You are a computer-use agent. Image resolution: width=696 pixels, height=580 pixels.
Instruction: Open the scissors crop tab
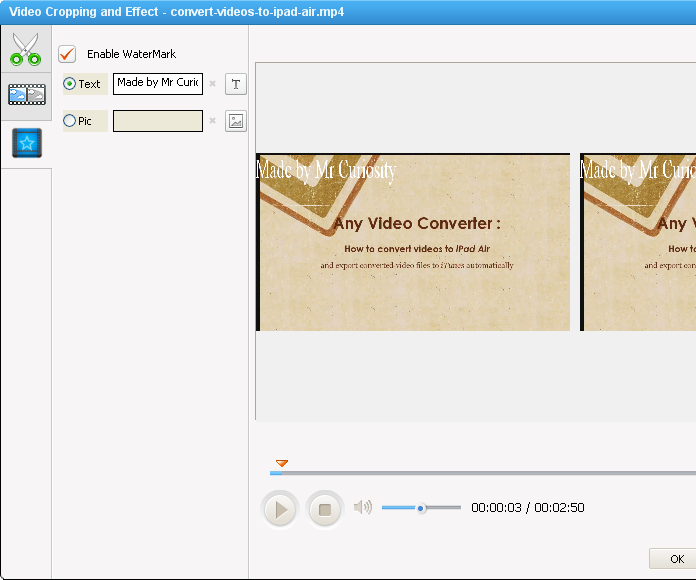[x=26, y=49]
